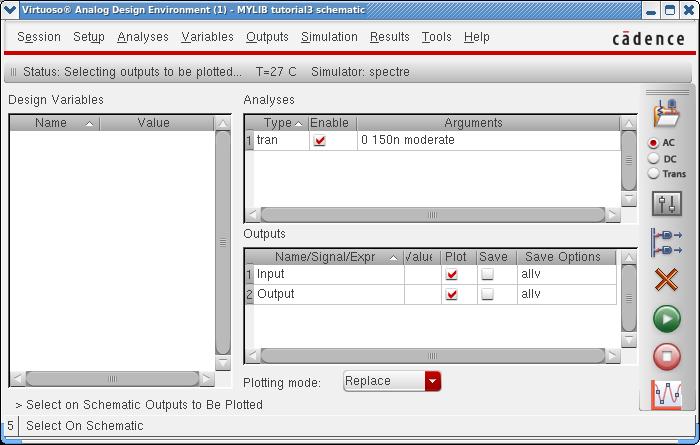This screenshot has height=445, width=700.
Task: Click the Value column header in Outputs
Action: (x=422, y=257)
